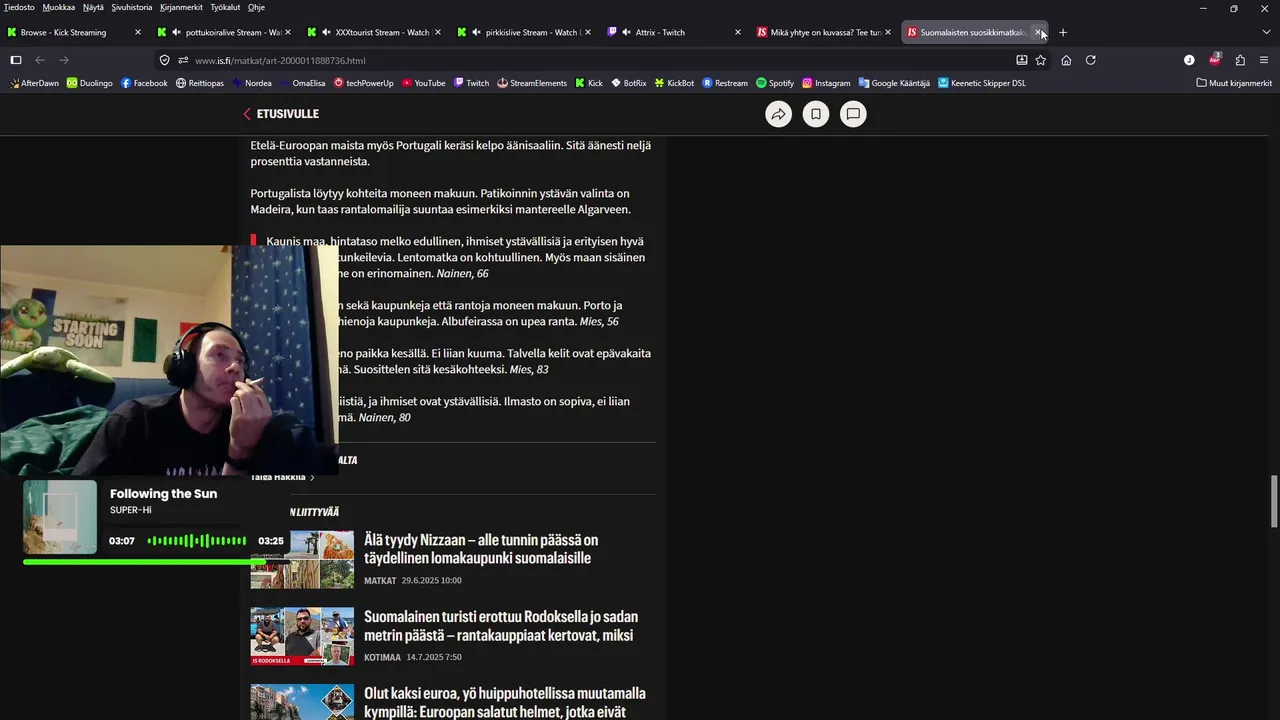
Task: Open Spotify bookmark
Action: click(775, 83)
